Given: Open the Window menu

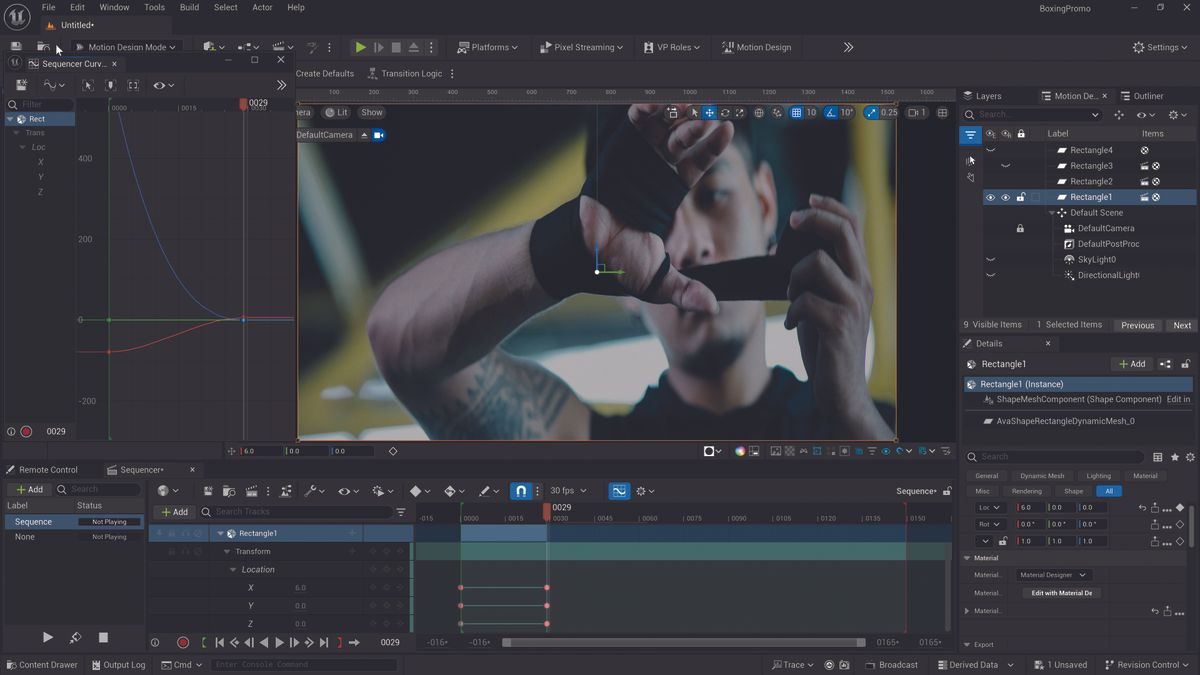Looking at the screenshot, I should click(x=114, y=7).
